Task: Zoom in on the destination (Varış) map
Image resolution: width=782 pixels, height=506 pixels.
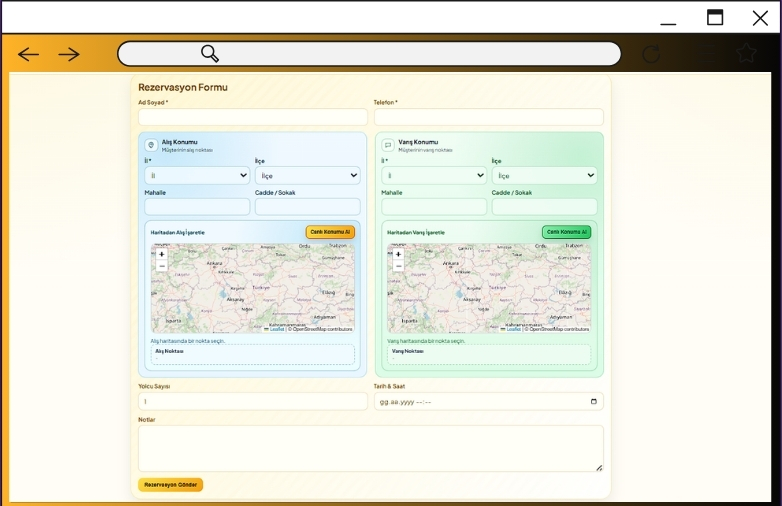Action: click(398, 254)
